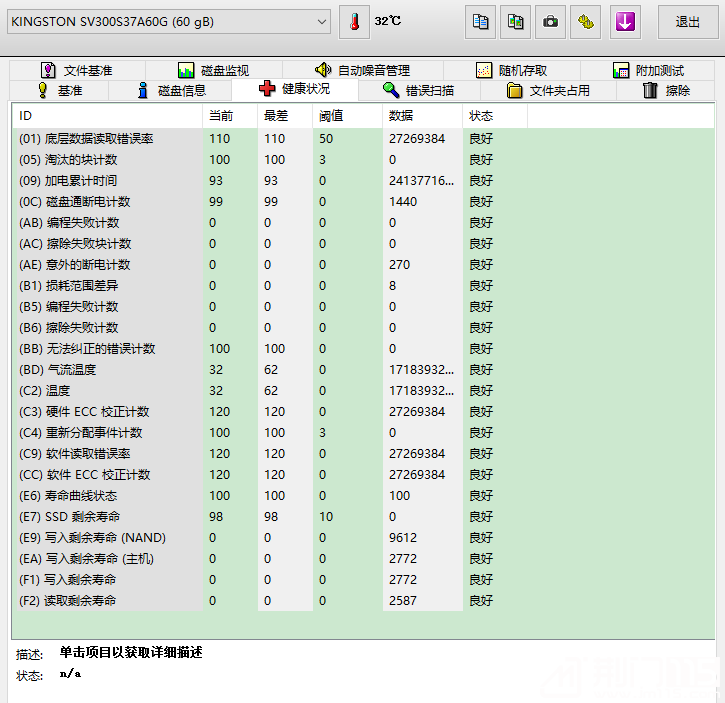Select the (0C) 磁盘通断电计数 row

click(363, 202)
